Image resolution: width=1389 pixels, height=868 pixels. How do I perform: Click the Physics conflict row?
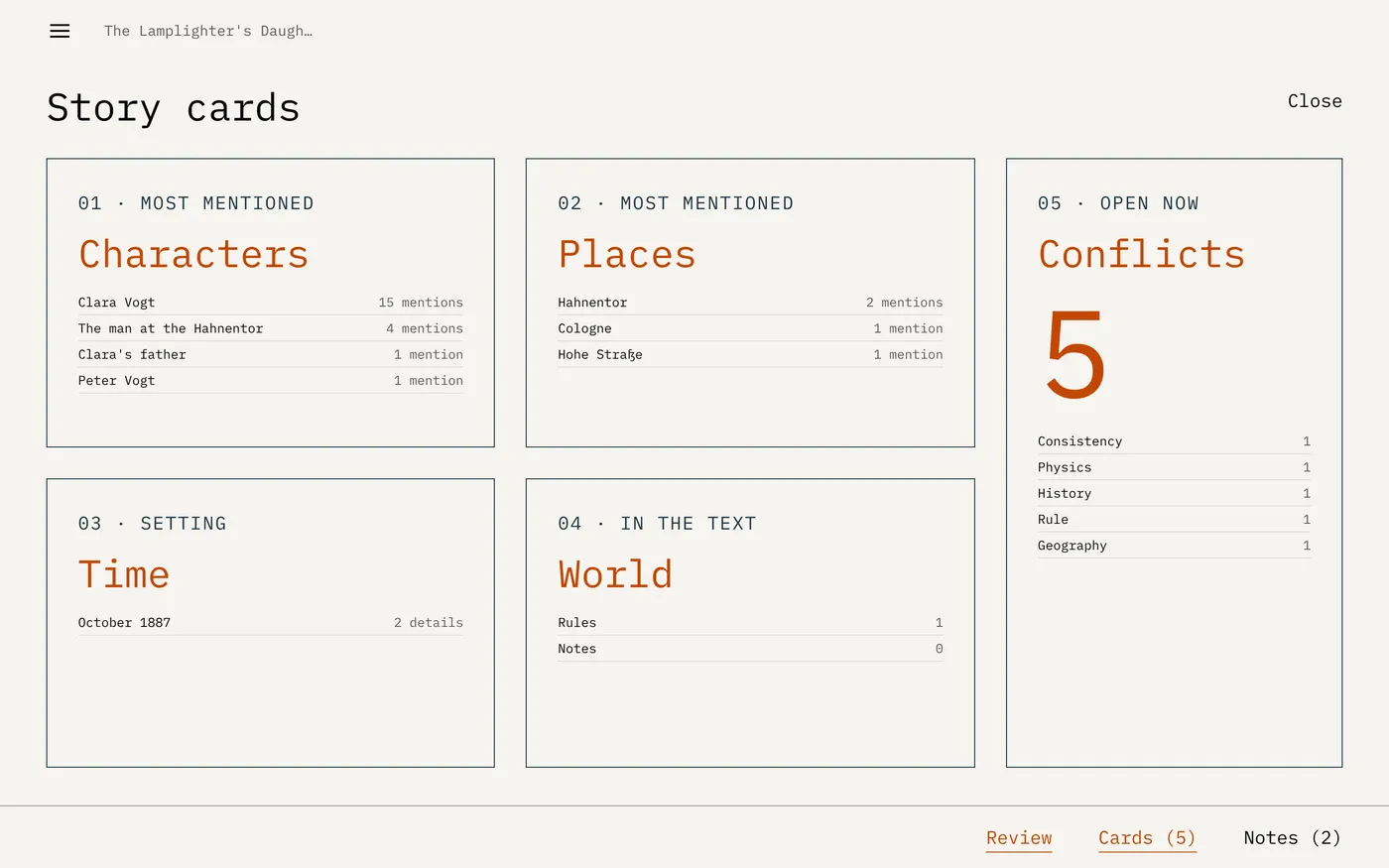tap(1174, 467)
